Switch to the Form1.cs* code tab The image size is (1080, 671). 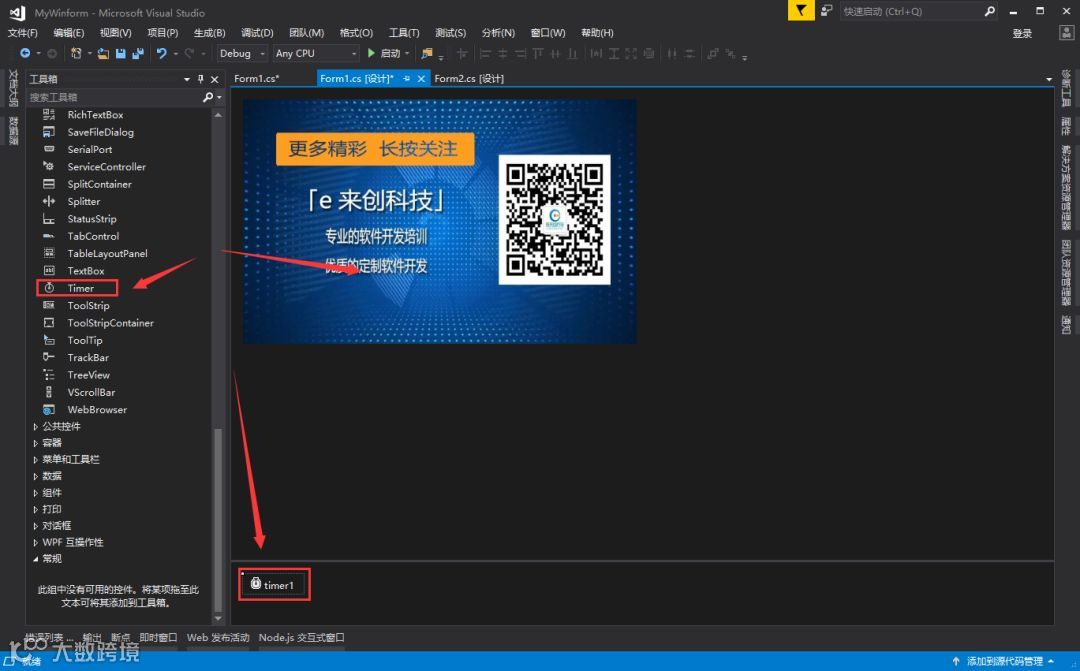coord(257,79)
